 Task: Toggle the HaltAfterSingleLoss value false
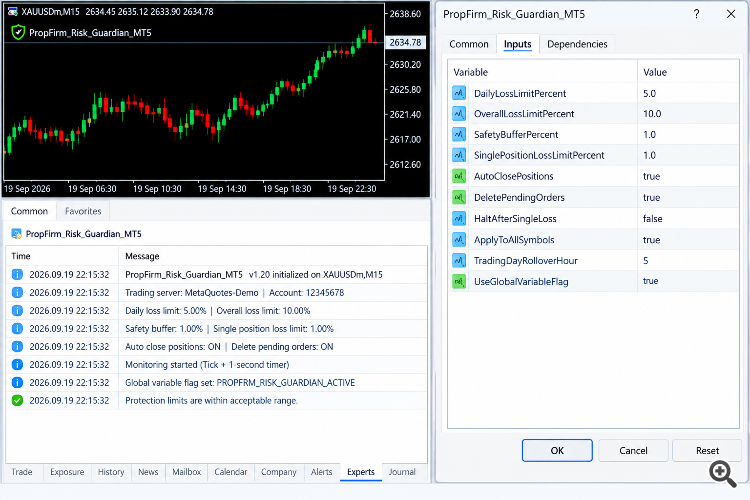click(652, 219)
